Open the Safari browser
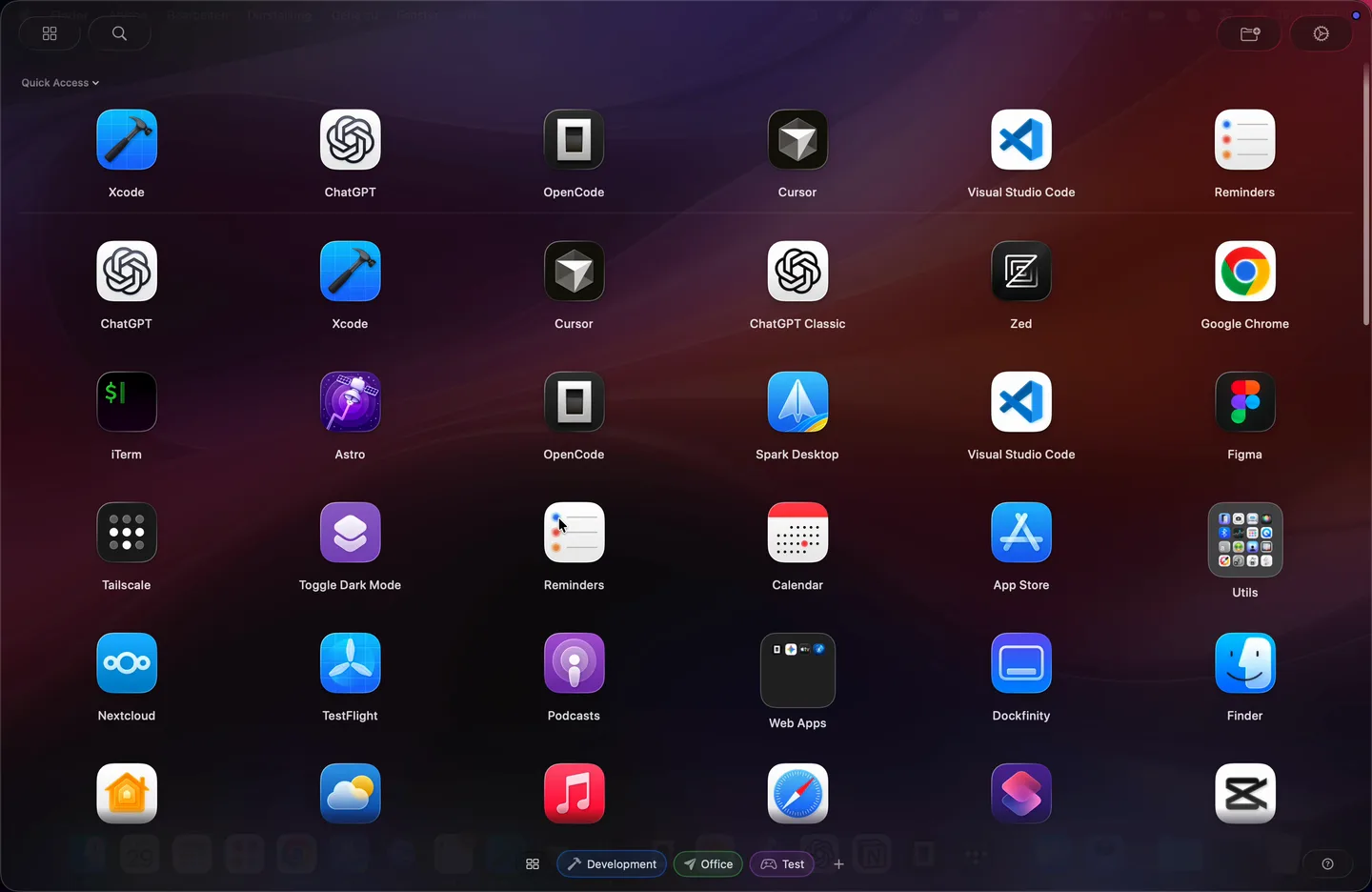The height and width of the screenshot is (892, 1372). 797,794
